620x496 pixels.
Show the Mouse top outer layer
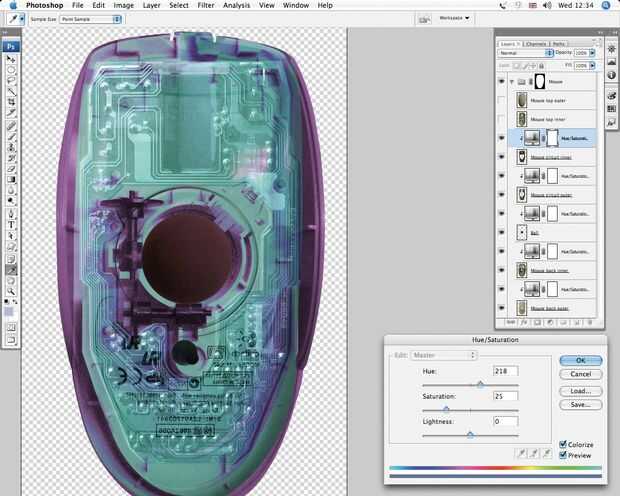(x=501, y=100)
